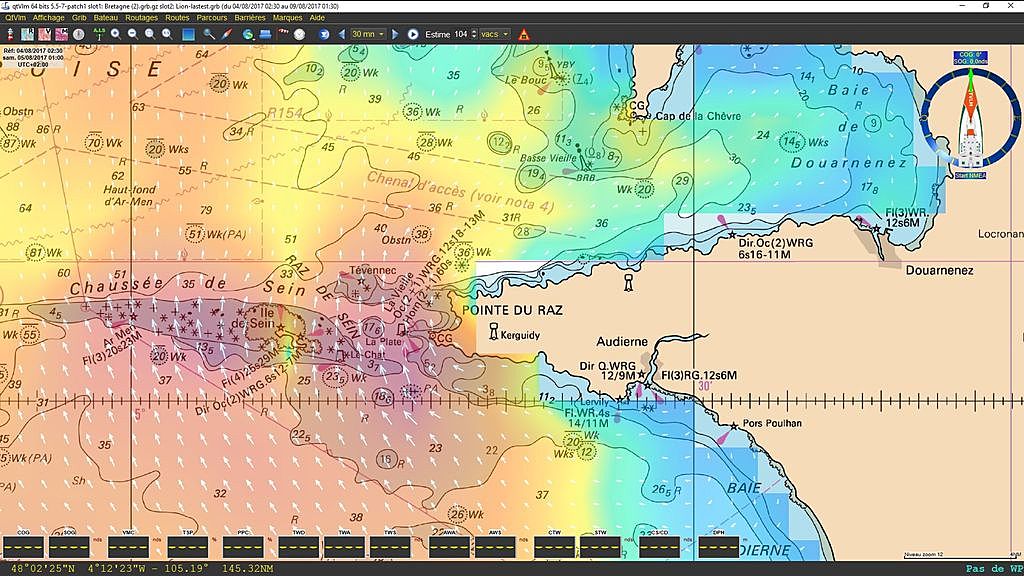
Task: Open the Affichage menu
Action: point(48,18)
